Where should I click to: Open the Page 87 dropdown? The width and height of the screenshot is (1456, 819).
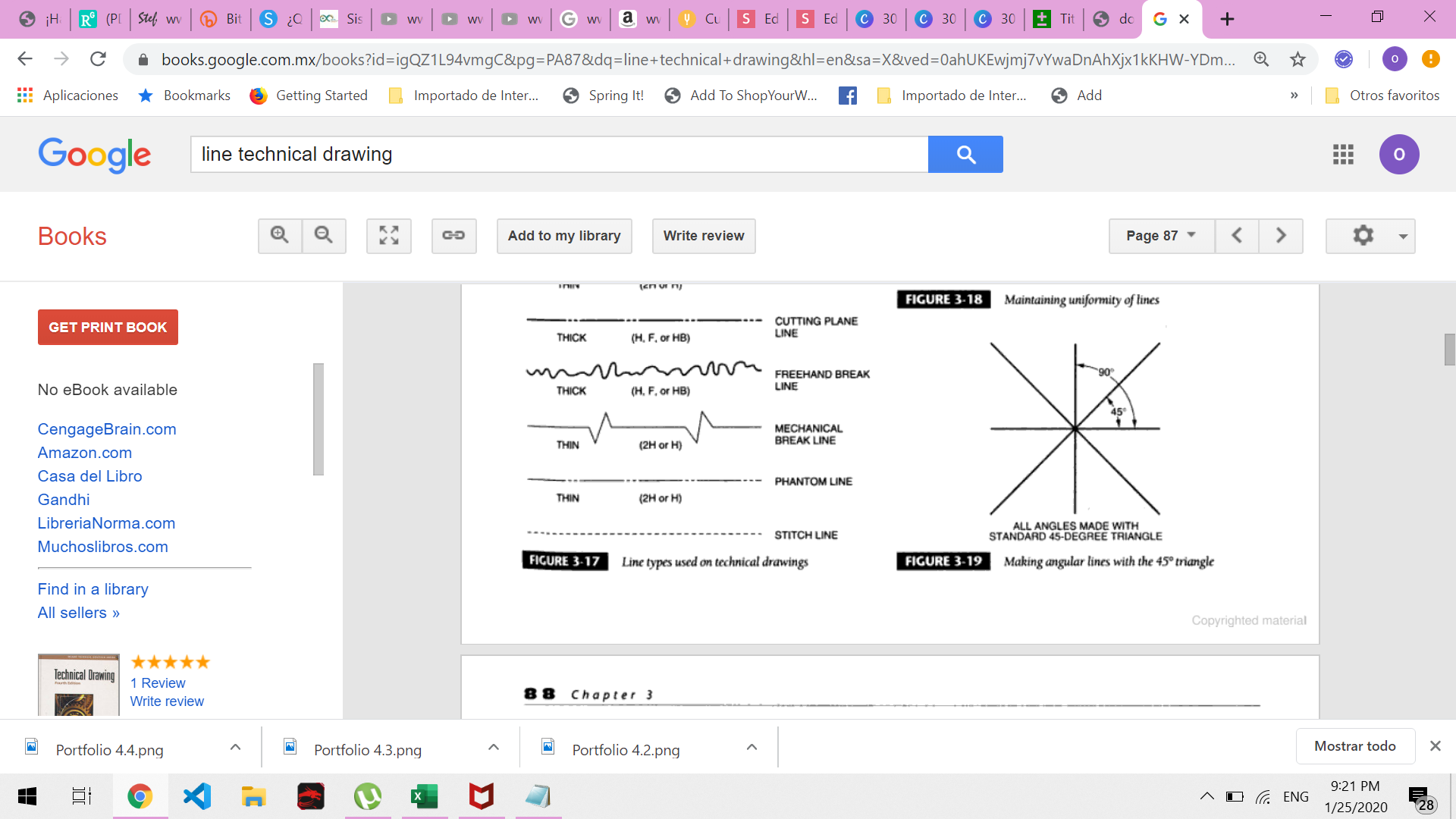click(x=1161, y=236)
